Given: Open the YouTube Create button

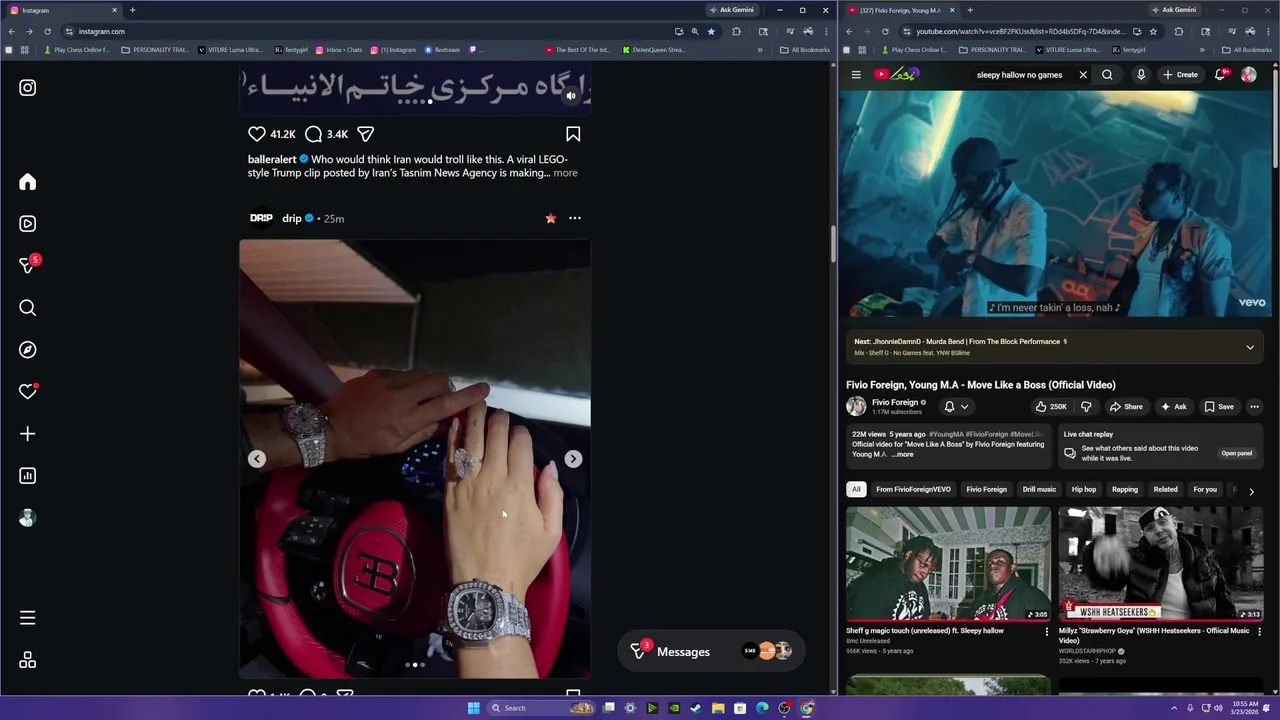Looking at the screenshot, I should 1180,74.
